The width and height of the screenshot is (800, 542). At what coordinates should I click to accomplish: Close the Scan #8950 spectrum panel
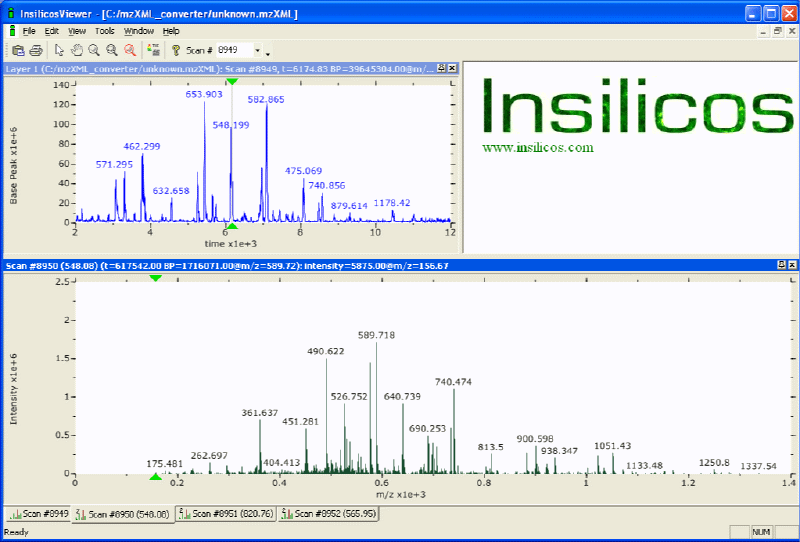792,265
